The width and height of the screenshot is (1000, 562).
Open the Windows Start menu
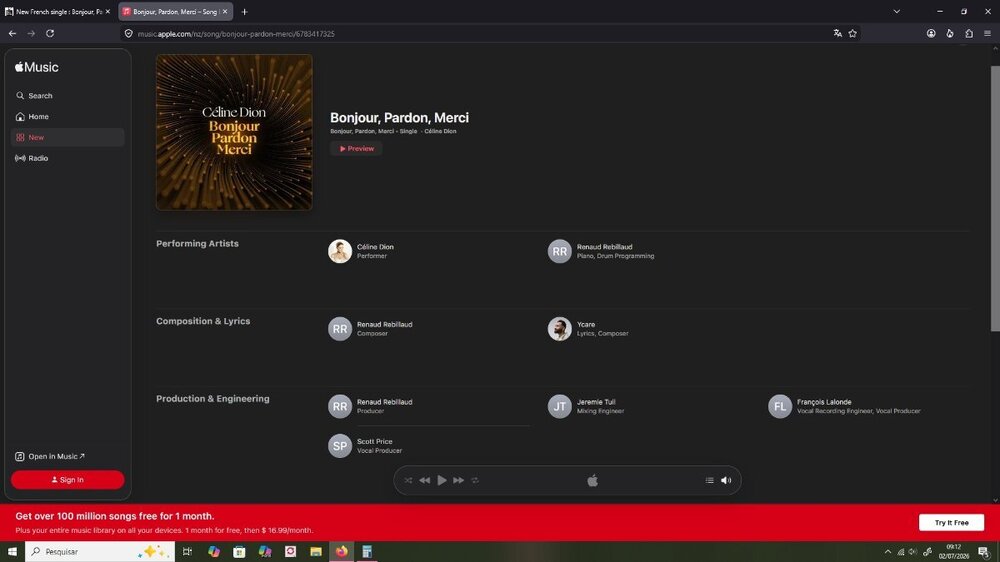[x=12, y=551]
